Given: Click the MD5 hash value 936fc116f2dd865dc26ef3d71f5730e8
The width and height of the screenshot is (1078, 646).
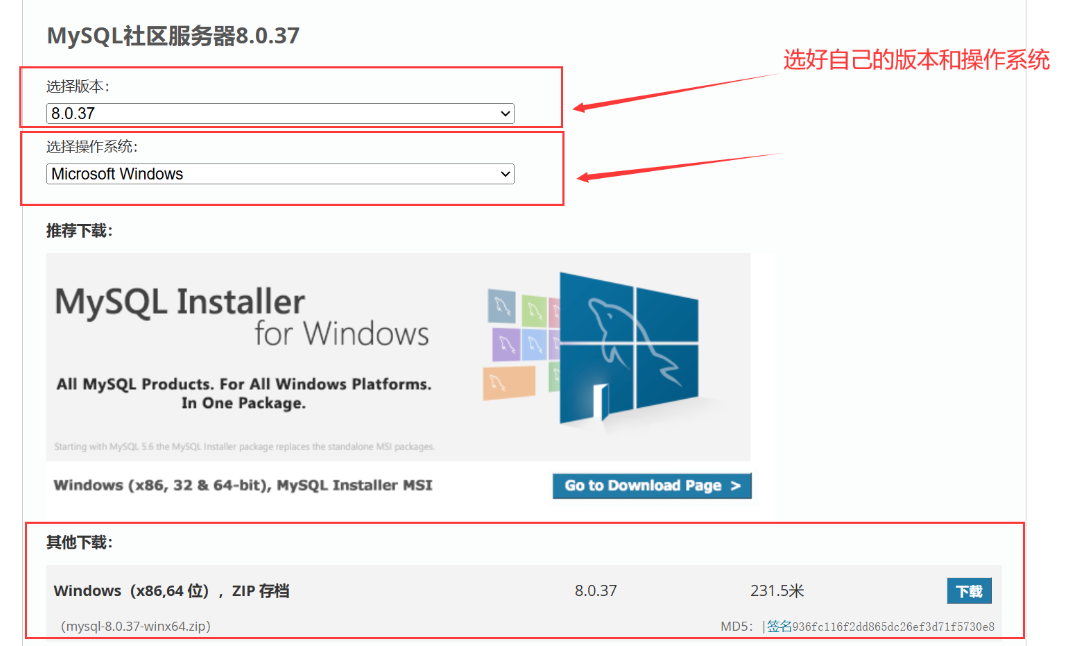Looking at the screenshot, I should tap(893, 627).
